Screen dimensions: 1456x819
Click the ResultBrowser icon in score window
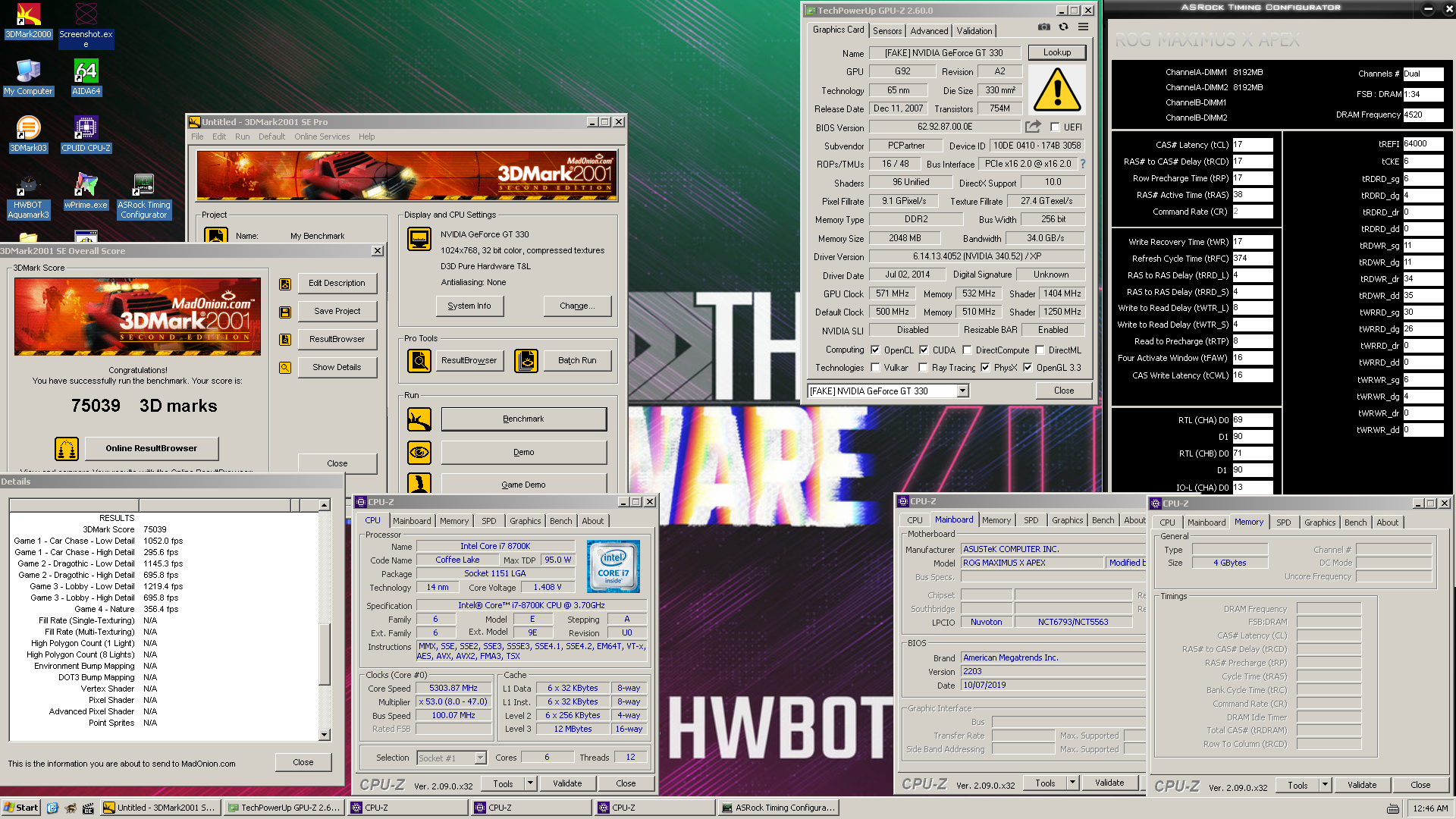pos(285,340)
